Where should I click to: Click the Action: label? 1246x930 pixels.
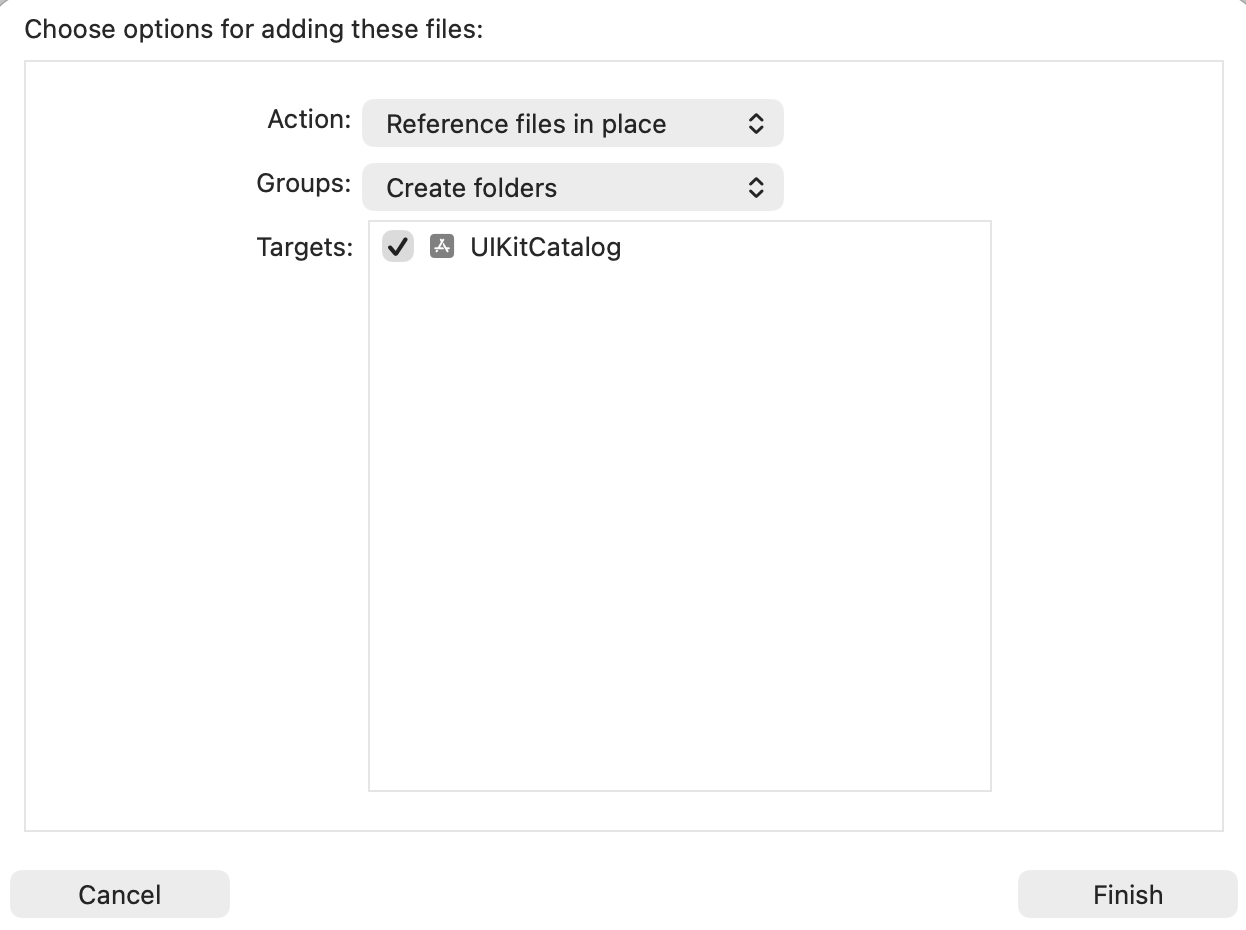click(x=308, y=119)
